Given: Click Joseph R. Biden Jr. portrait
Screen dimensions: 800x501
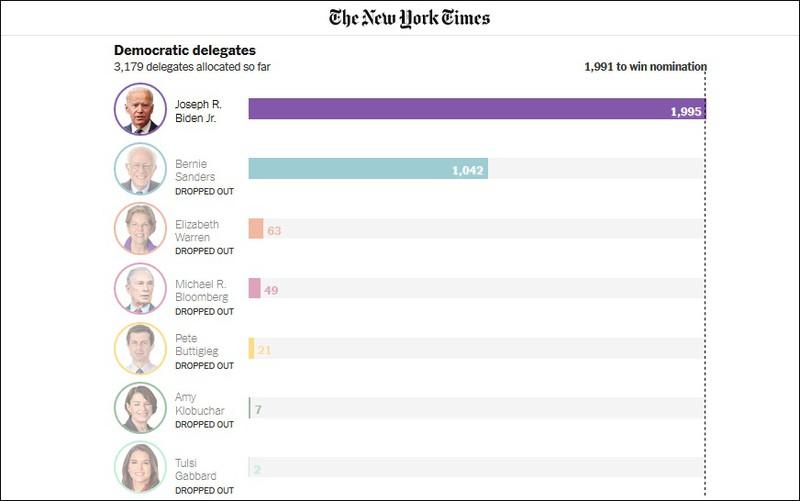Looking at the screenshot, I should tap(140, 109).
